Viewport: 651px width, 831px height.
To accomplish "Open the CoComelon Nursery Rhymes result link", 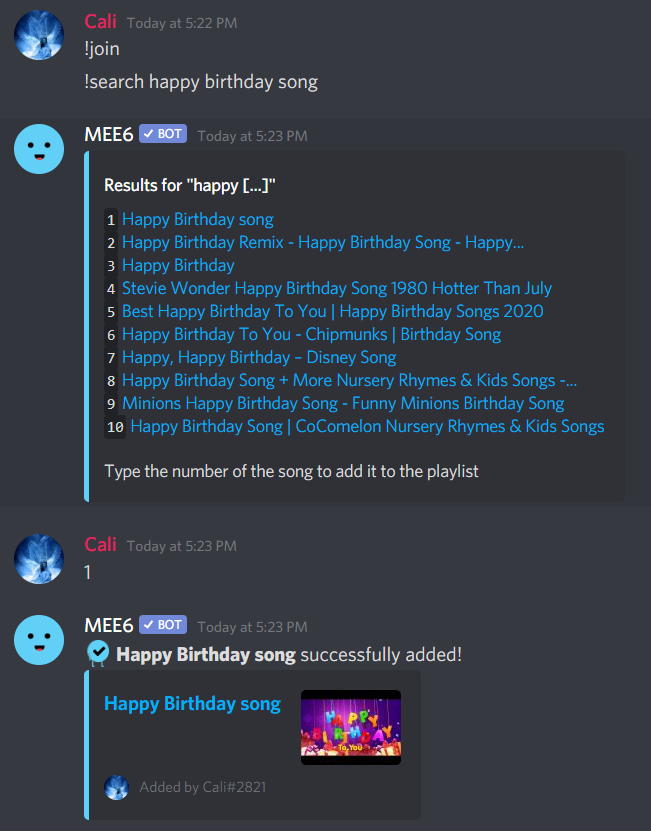I will (367, 426).
